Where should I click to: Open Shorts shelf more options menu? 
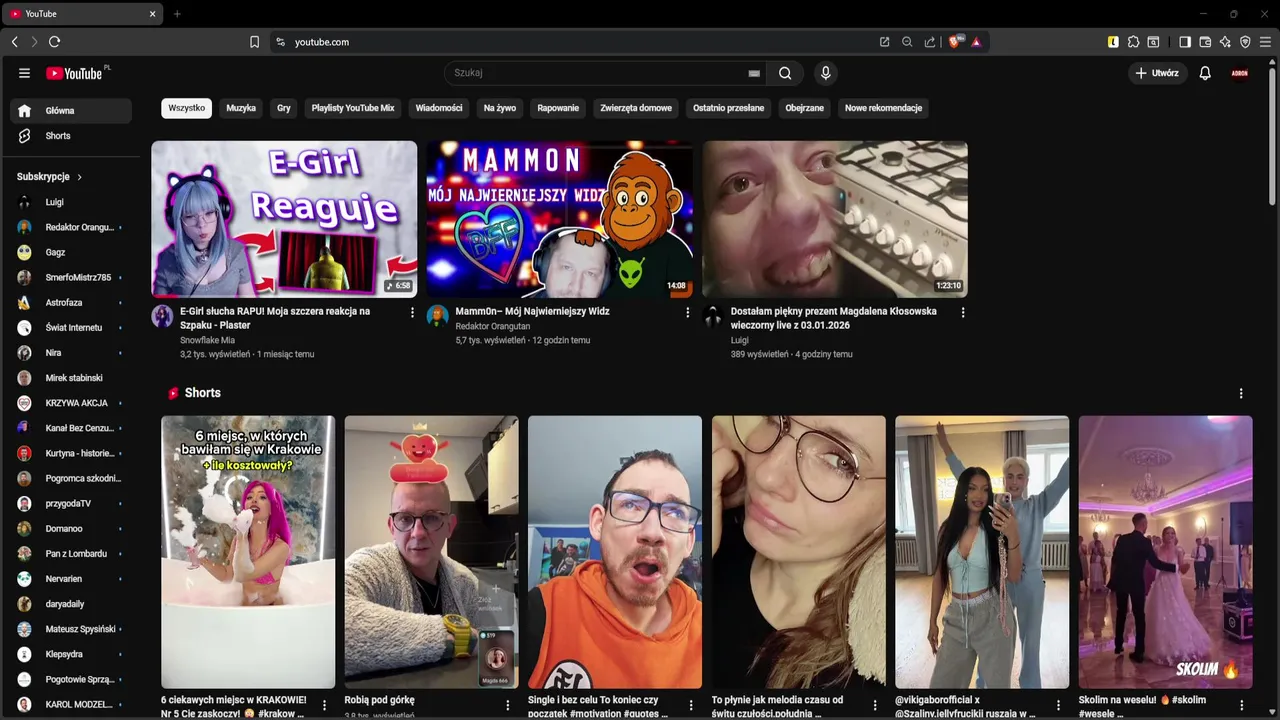[1241, 394]
